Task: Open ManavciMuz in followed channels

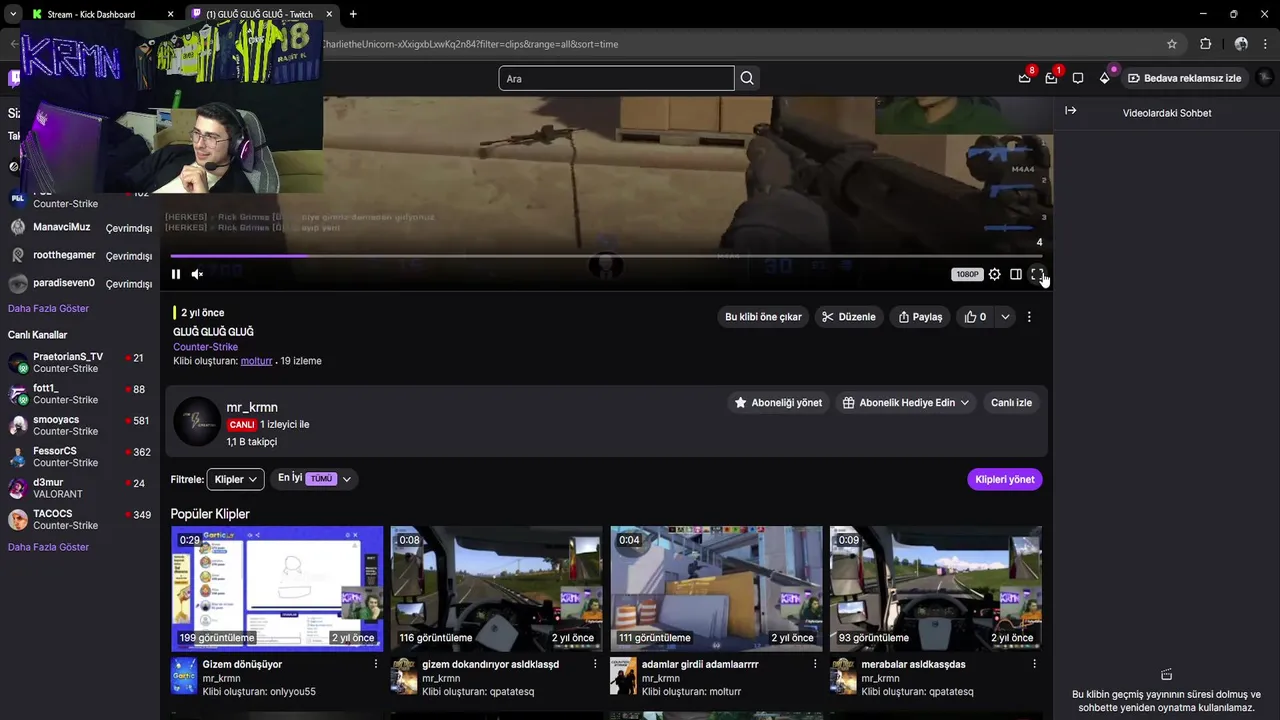Action: pyautogui.click(x=80, y=228)
